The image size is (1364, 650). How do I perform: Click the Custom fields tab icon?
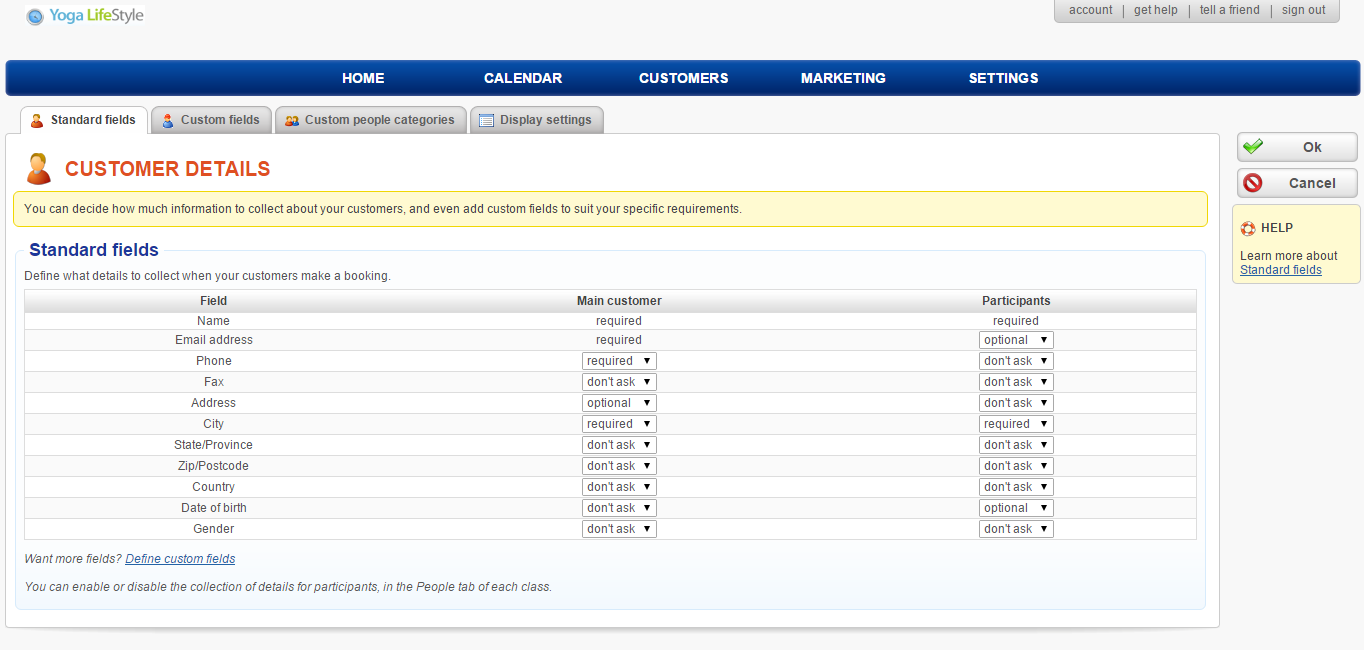(x=168, y=120)
